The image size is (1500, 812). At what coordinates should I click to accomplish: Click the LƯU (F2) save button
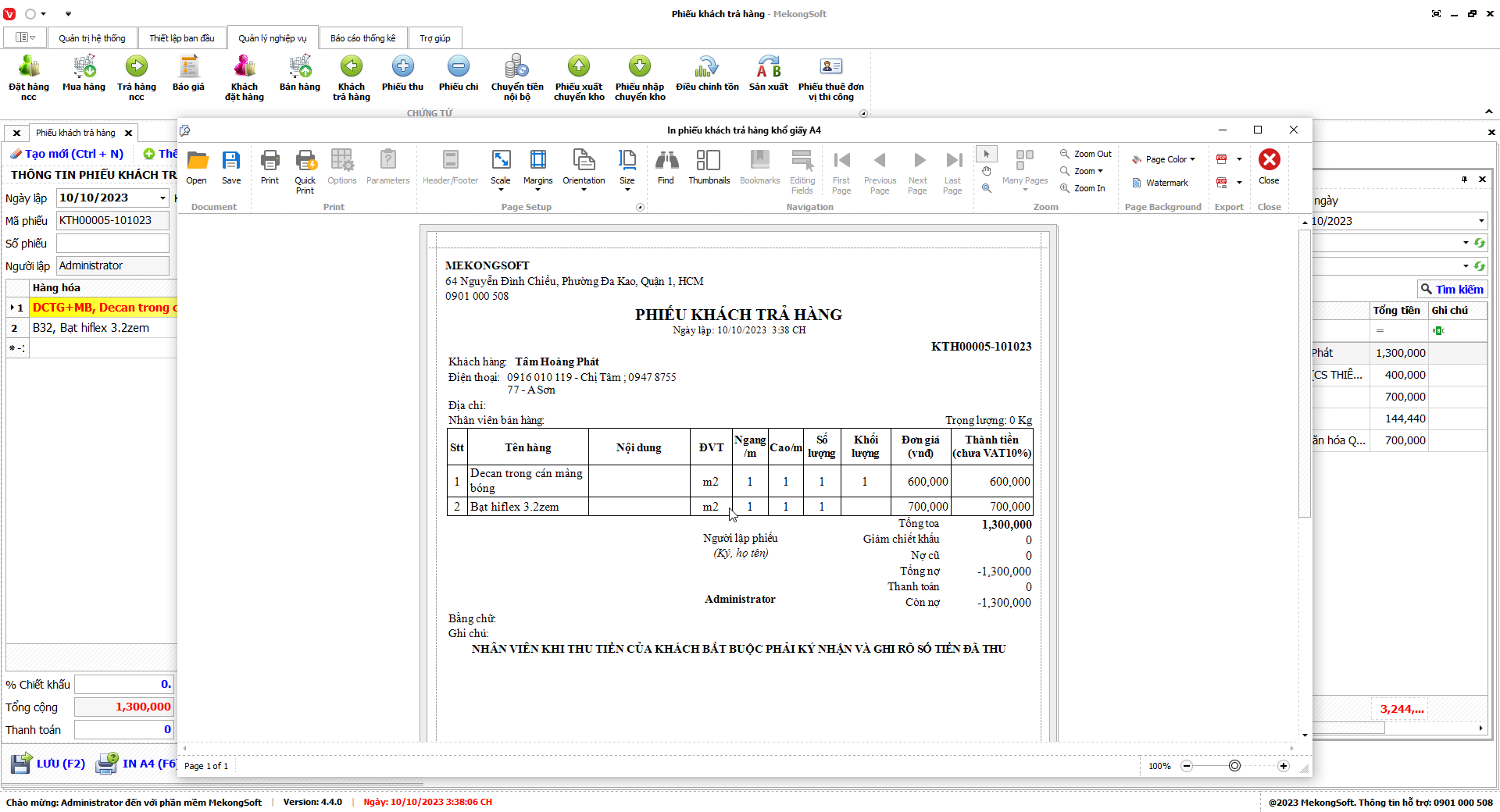(48, 764)
